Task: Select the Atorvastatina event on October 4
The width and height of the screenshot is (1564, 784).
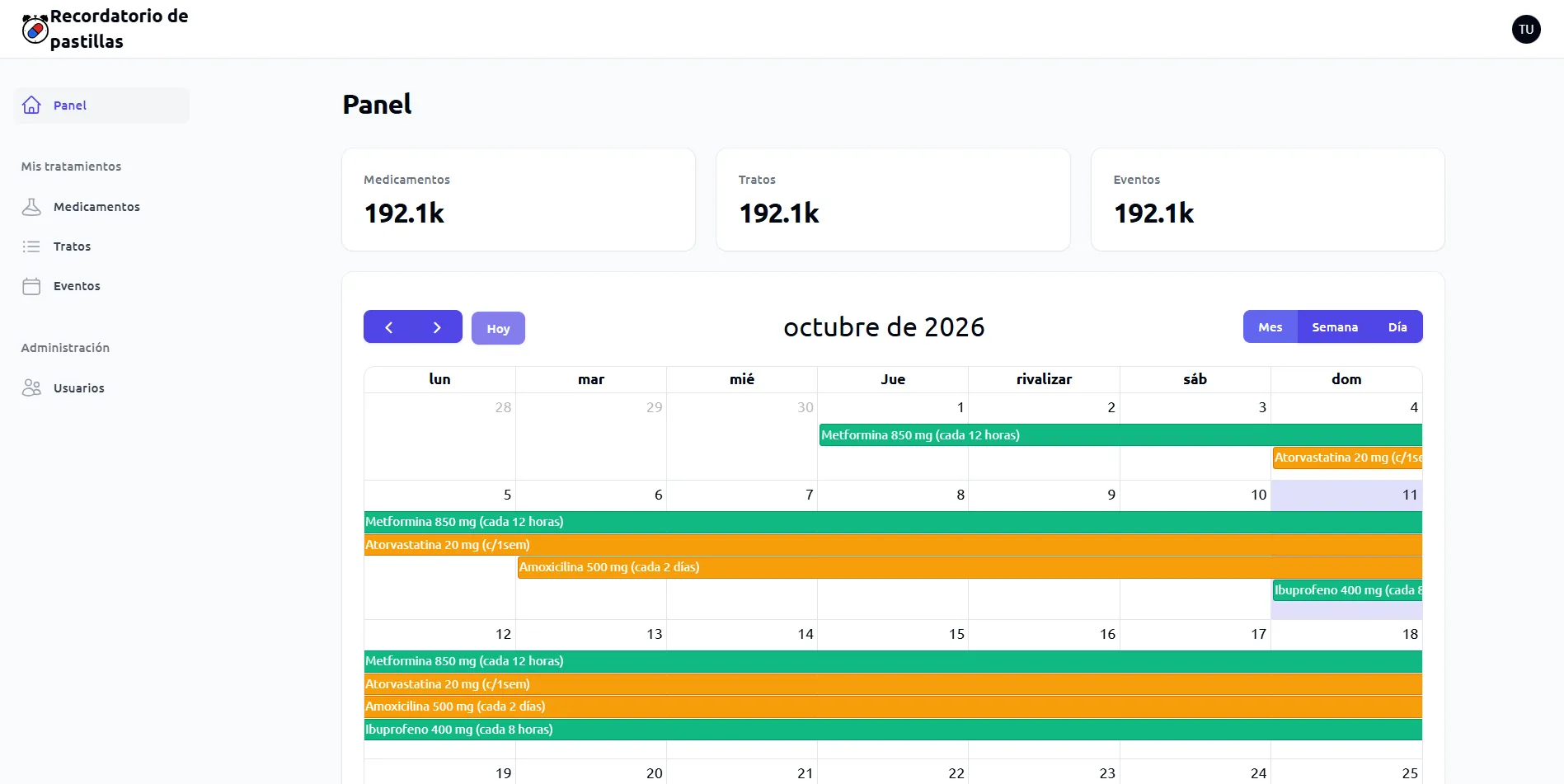Action: [x=1347, y=458]
